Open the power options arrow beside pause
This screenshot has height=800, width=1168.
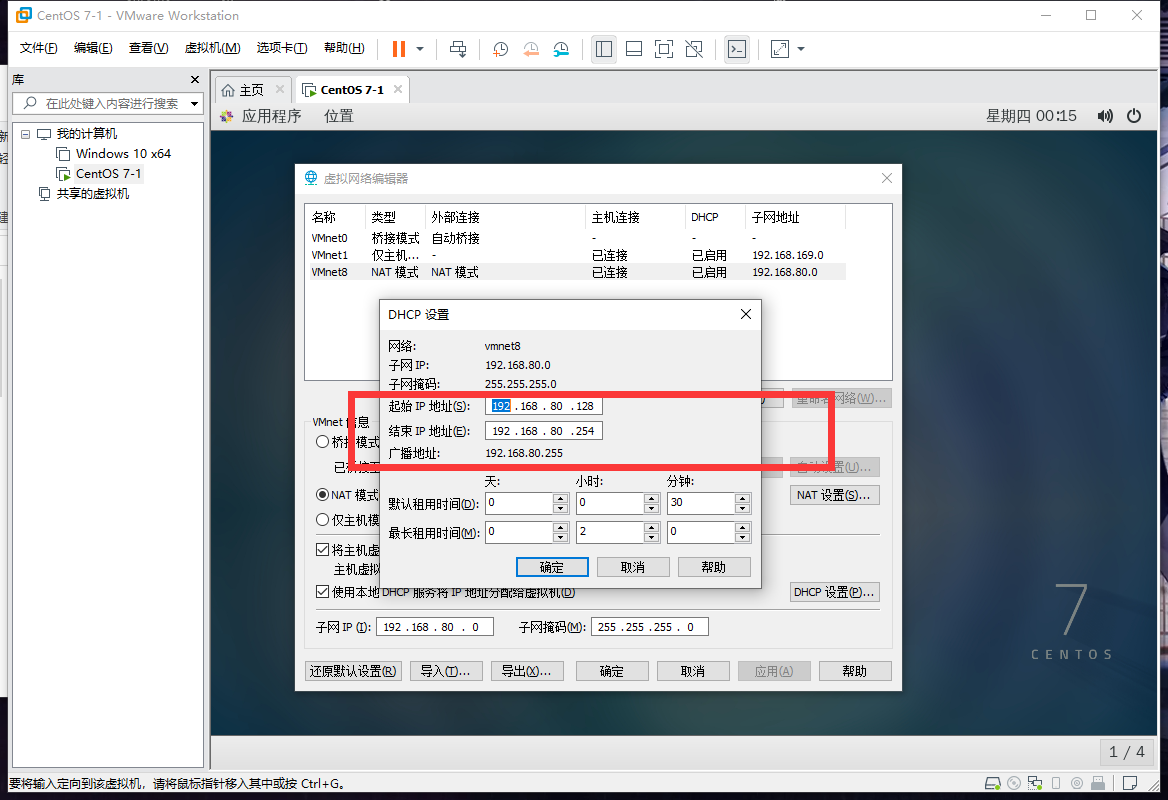pyautogui.click(x=420, y=49)
